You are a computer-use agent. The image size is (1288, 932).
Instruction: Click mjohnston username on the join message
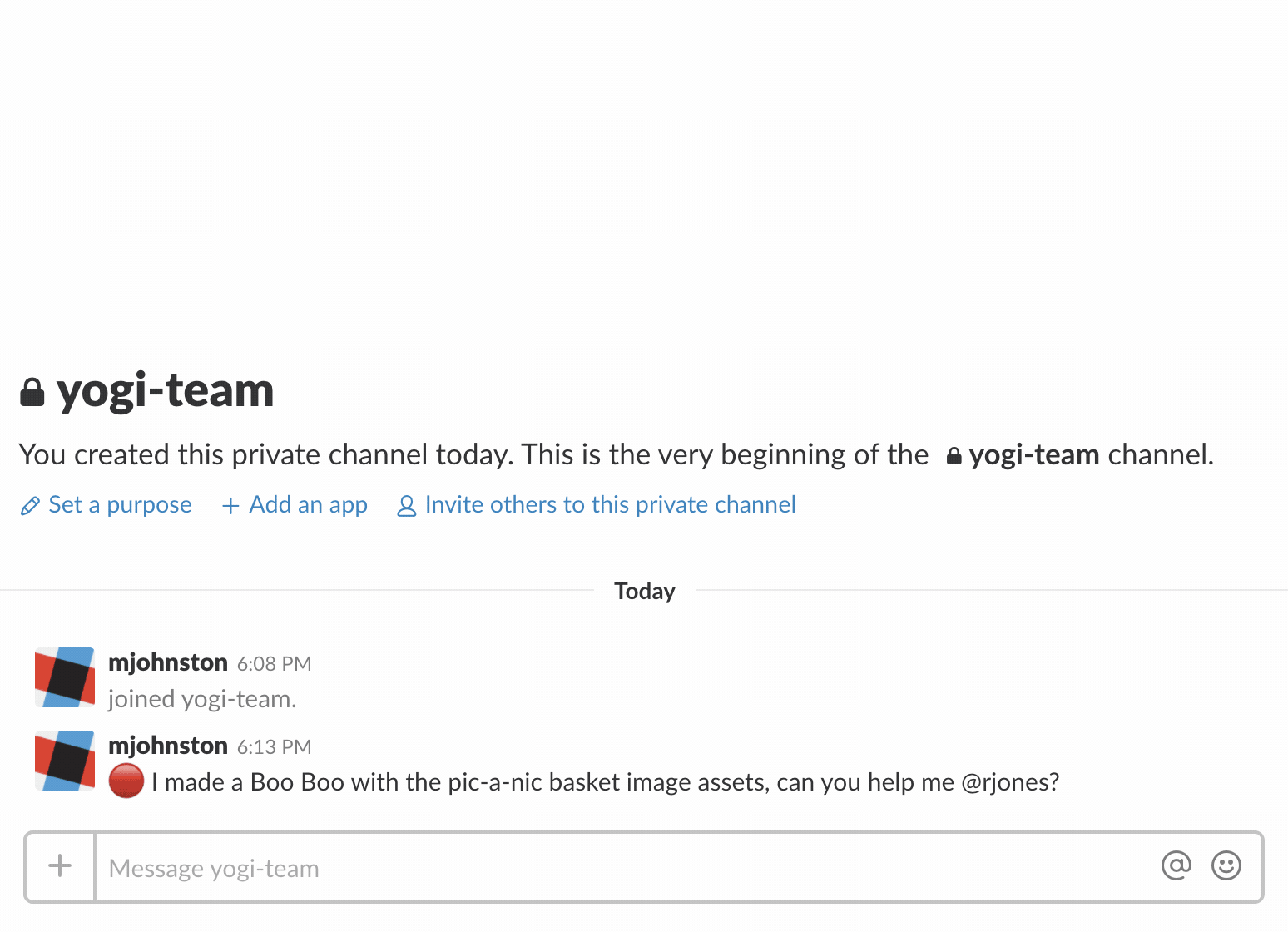click(168, 662)
